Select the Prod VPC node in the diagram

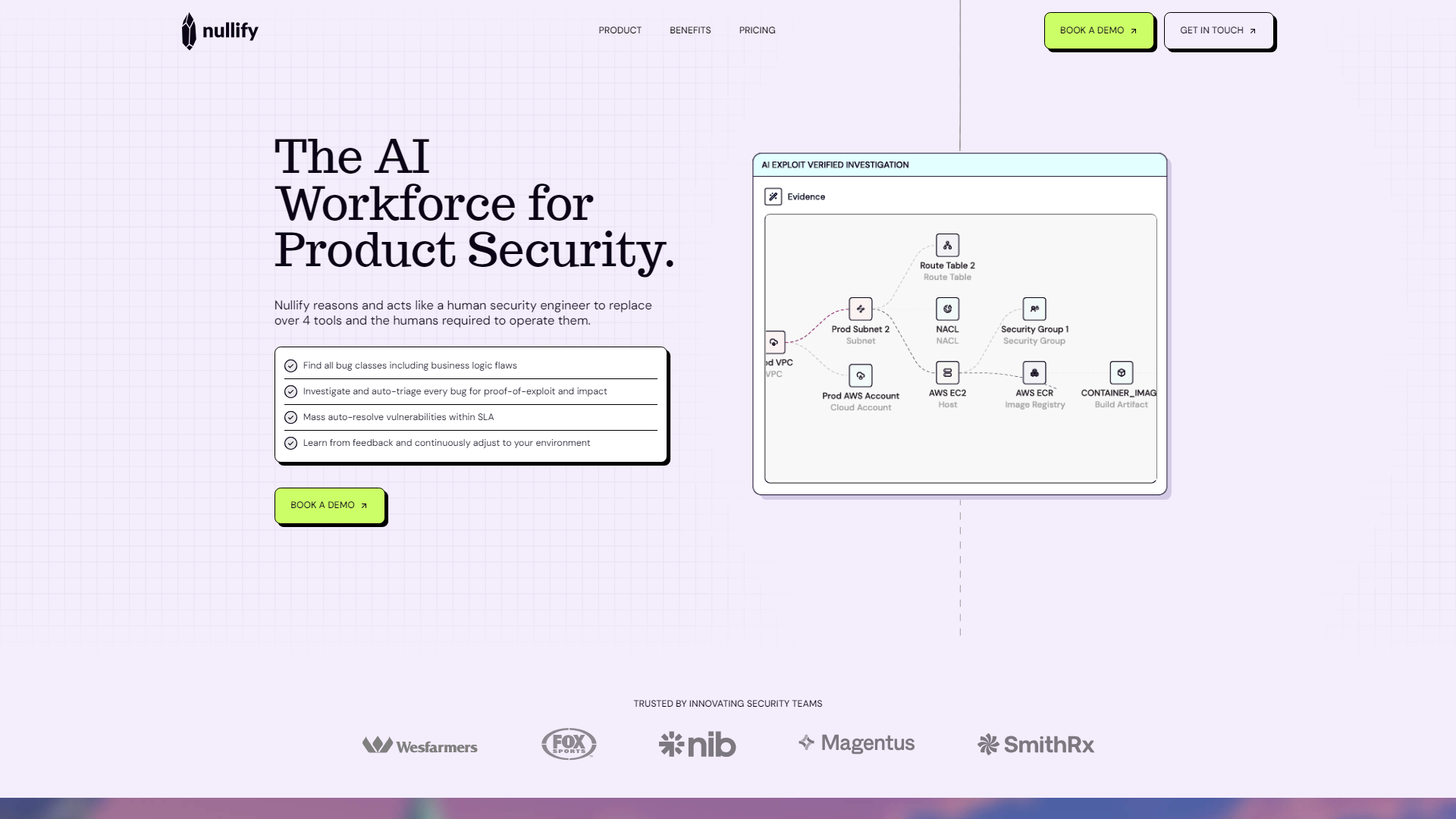[x=775, y=342]
